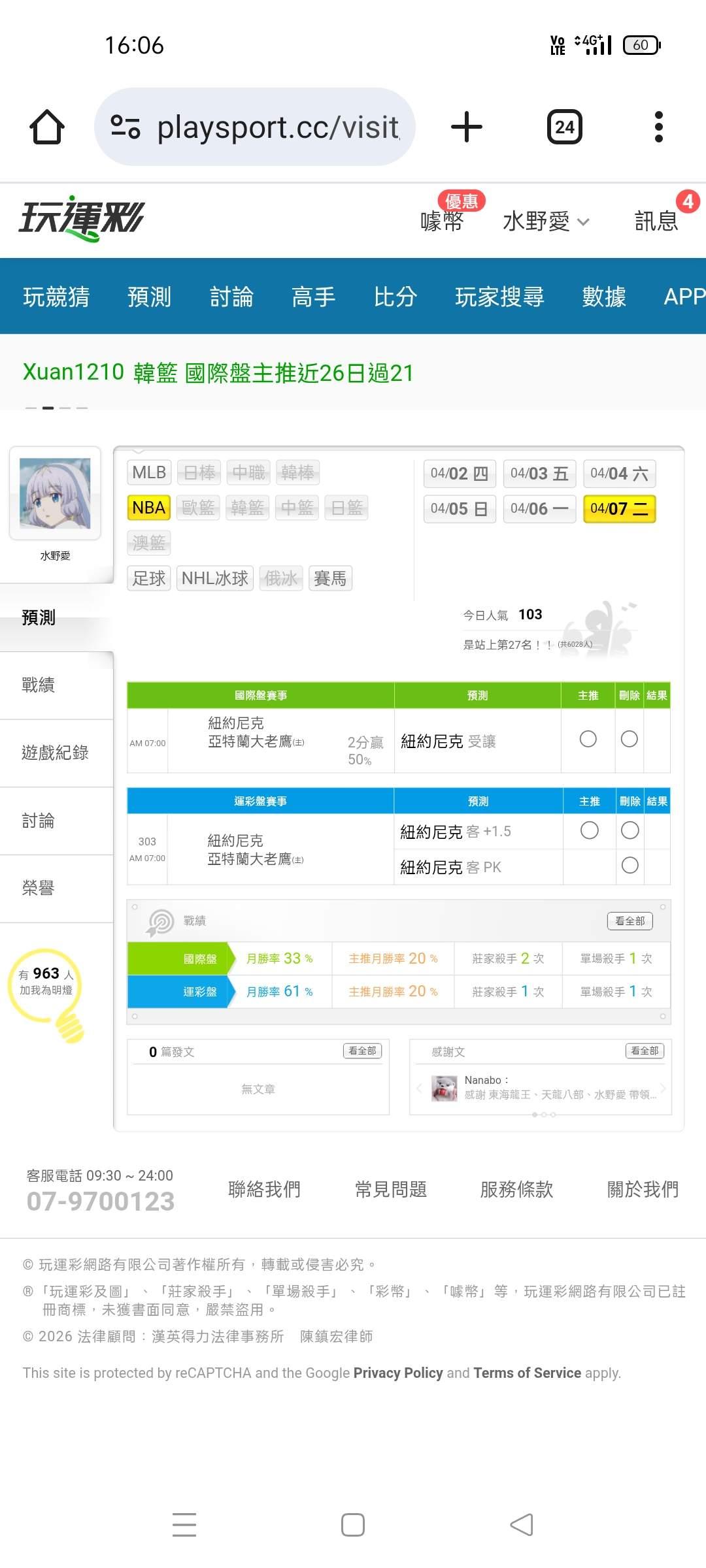Expand the 水野愛 account dropdown
Image resolution: width=706 pixels, height=1568 pixels.
coord(546,221)
